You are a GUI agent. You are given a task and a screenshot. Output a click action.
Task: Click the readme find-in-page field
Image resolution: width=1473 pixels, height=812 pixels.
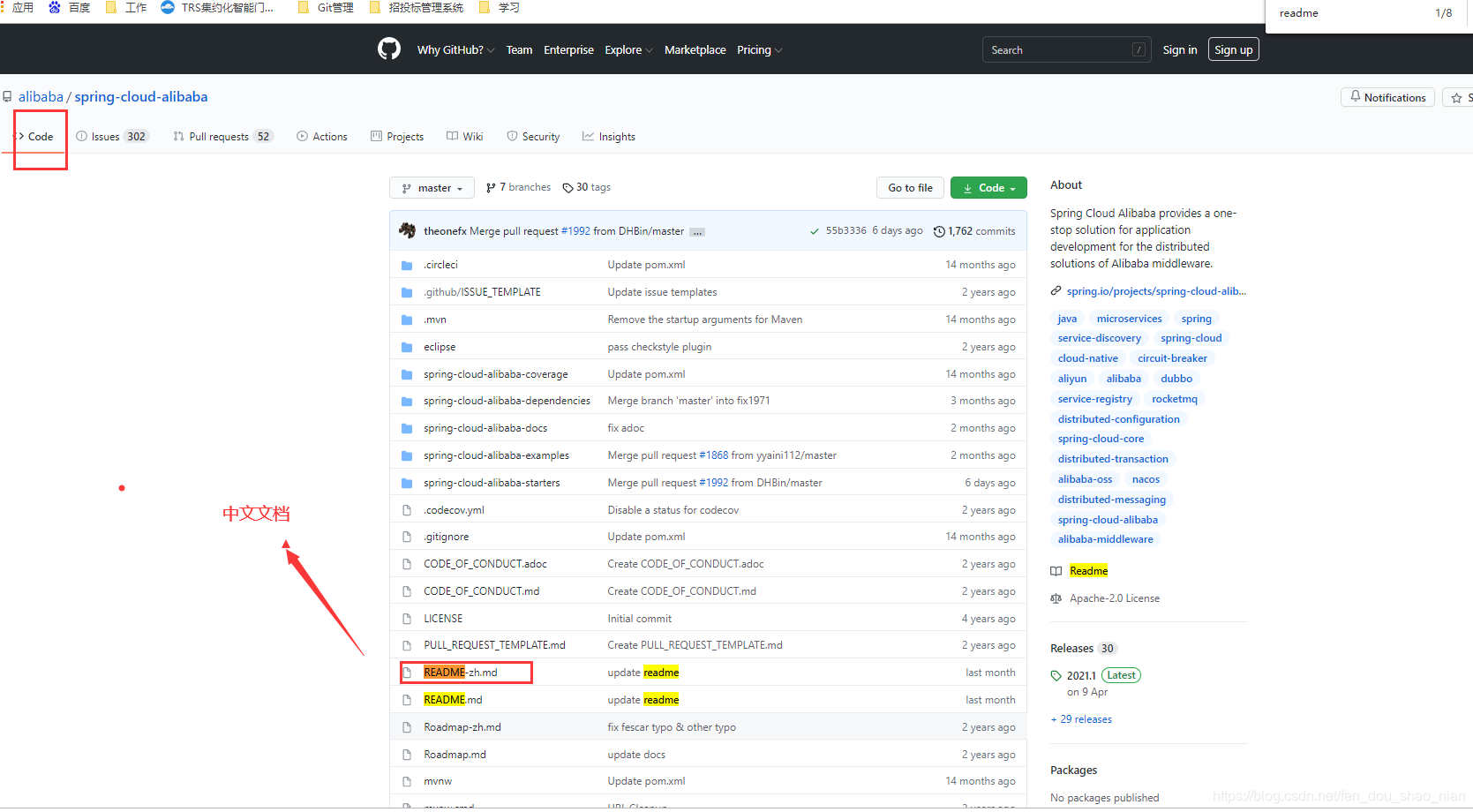tap(1350, 13)
